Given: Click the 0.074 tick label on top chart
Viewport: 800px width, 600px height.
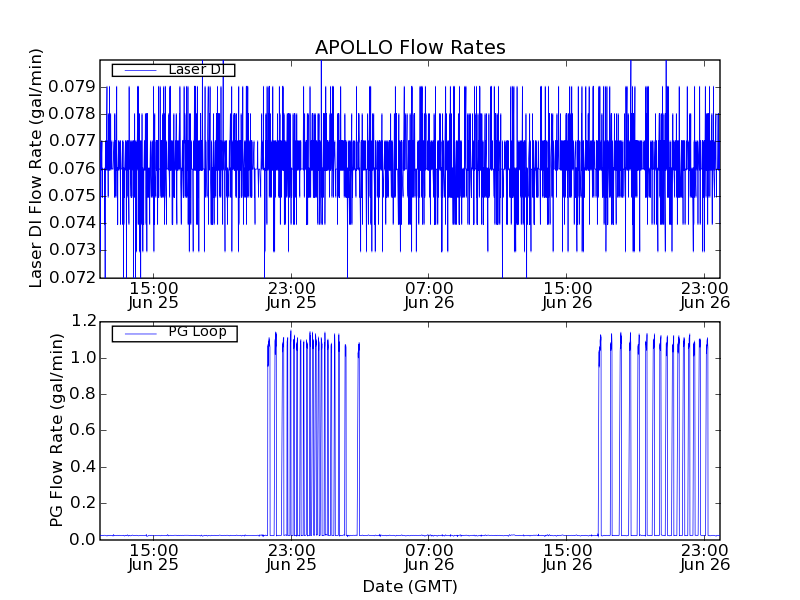Looking at the screenshot, I should pyautogui.click(x=72, y=223).
